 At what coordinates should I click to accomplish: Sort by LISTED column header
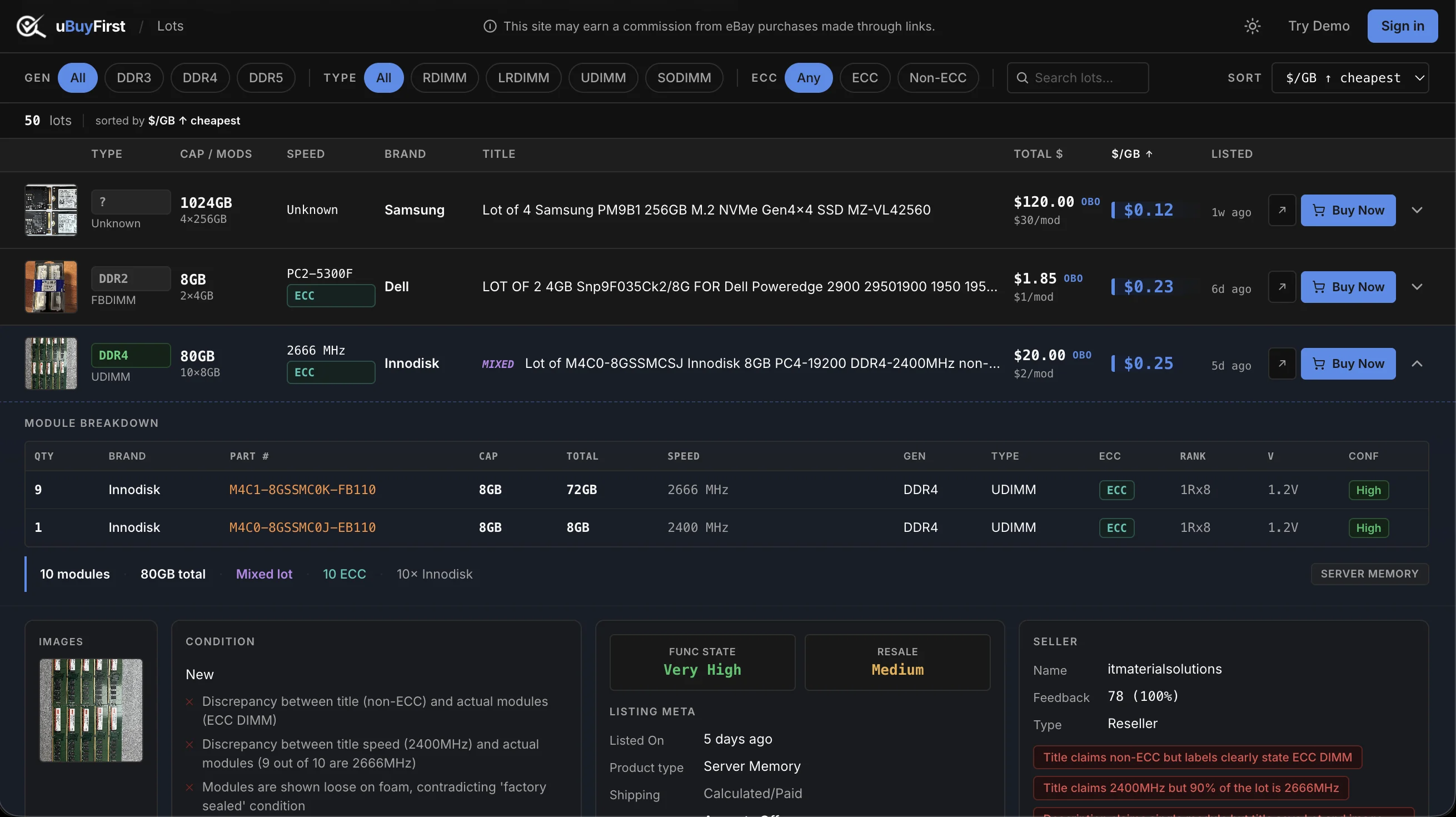tap(1231, 154)
